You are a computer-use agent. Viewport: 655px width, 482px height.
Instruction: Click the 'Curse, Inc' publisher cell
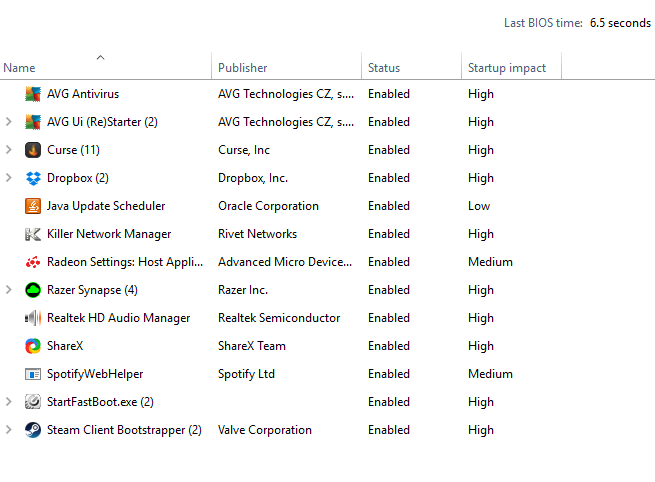pos(244,150)
